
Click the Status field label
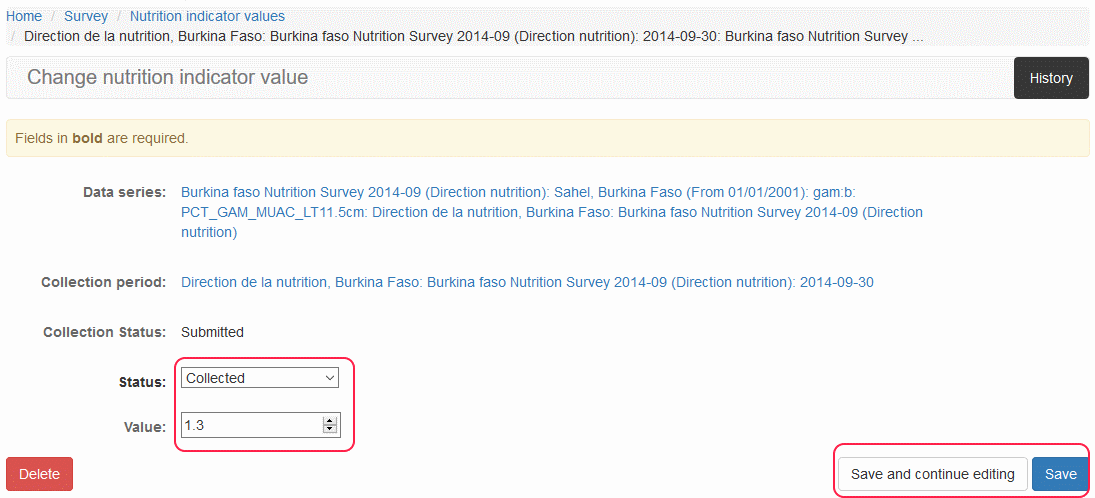(142, 382)
